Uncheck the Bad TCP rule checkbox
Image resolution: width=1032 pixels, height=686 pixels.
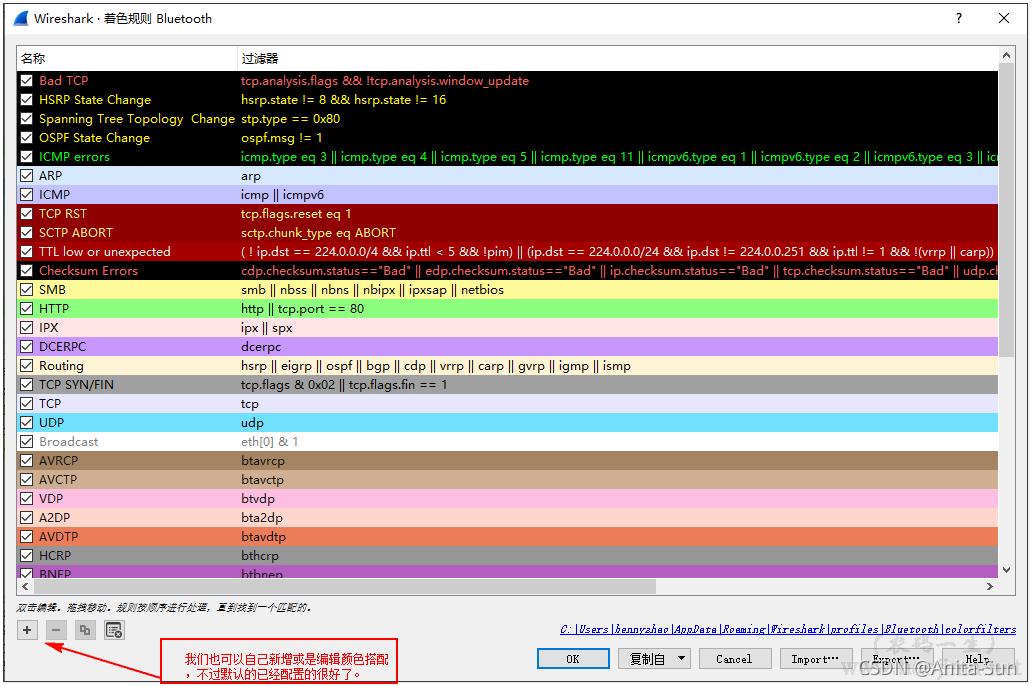27,80
